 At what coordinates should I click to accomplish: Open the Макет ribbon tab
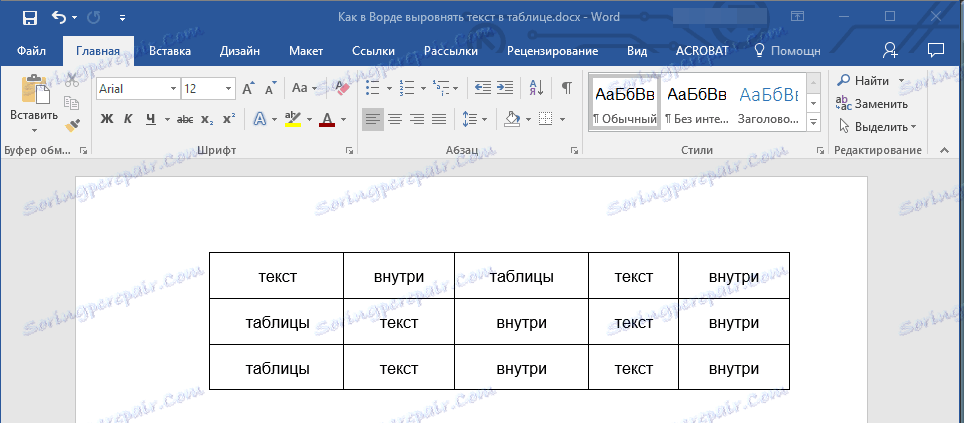pos(306,51)
